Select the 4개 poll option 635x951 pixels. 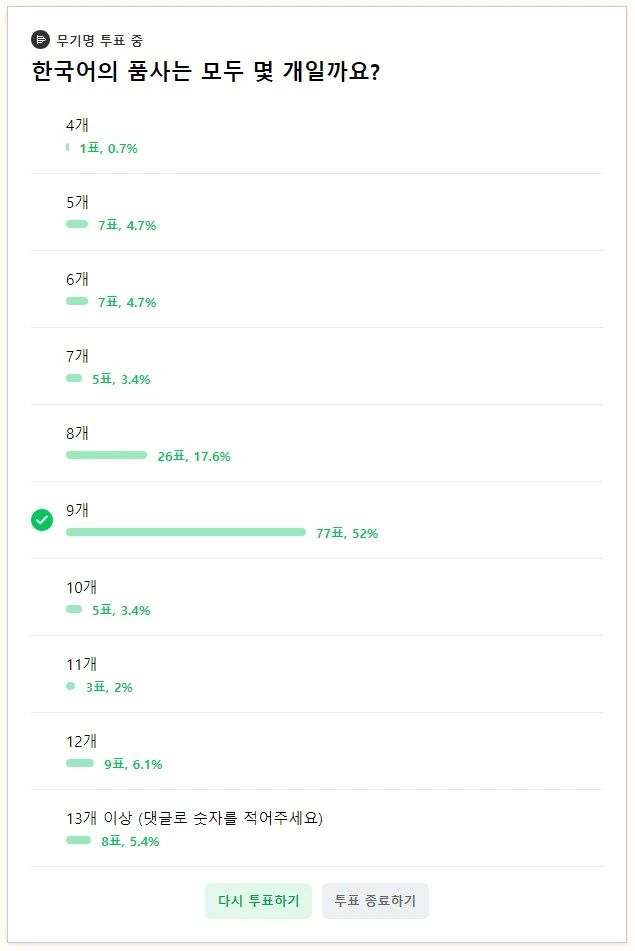coord(317,136)
